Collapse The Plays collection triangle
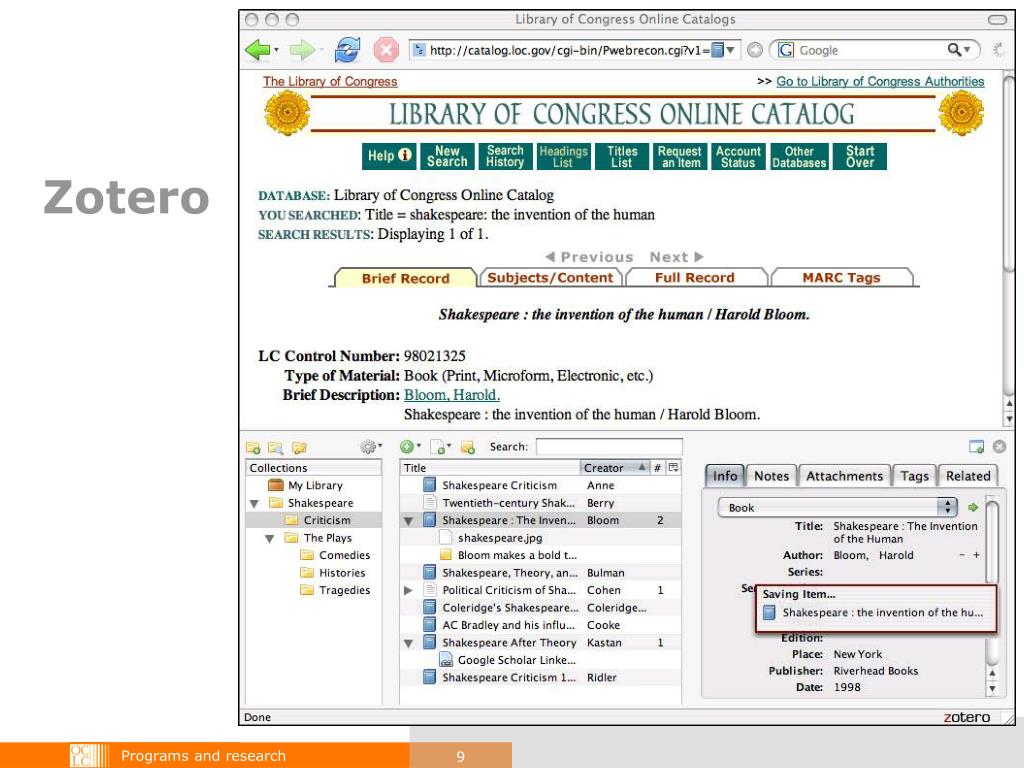This screenshot has width=1024, height=768. (270, 539)
